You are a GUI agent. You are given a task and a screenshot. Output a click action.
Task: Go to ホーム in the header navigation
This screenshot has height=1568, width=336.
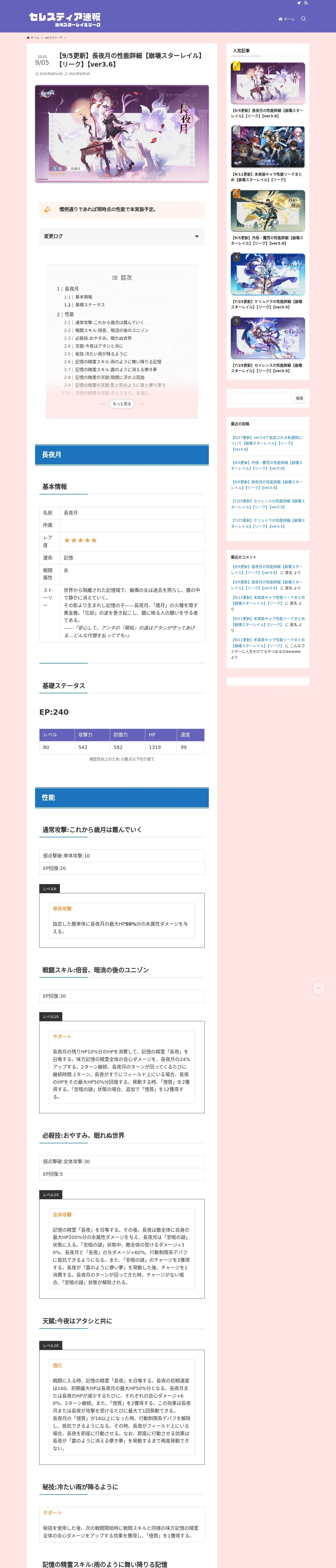tap(287, 19)
